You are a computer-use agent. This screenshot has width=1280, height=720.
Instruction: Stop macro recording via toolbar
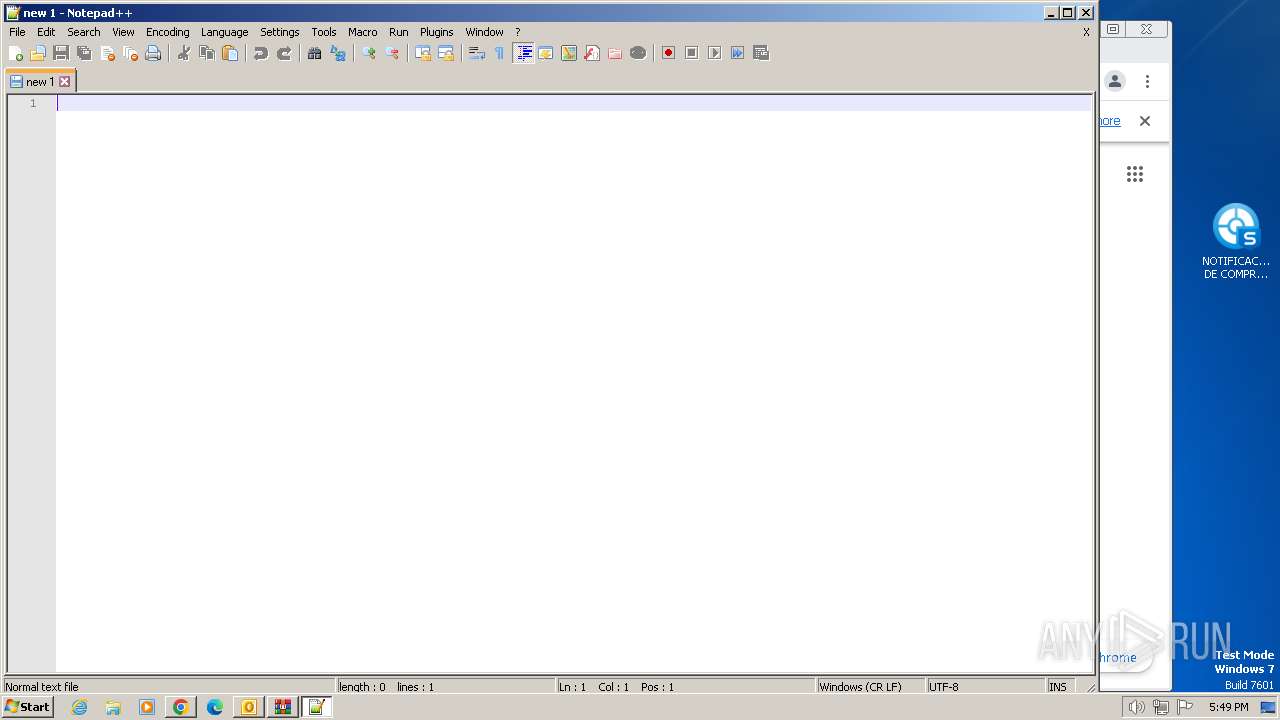click(692, 53)
